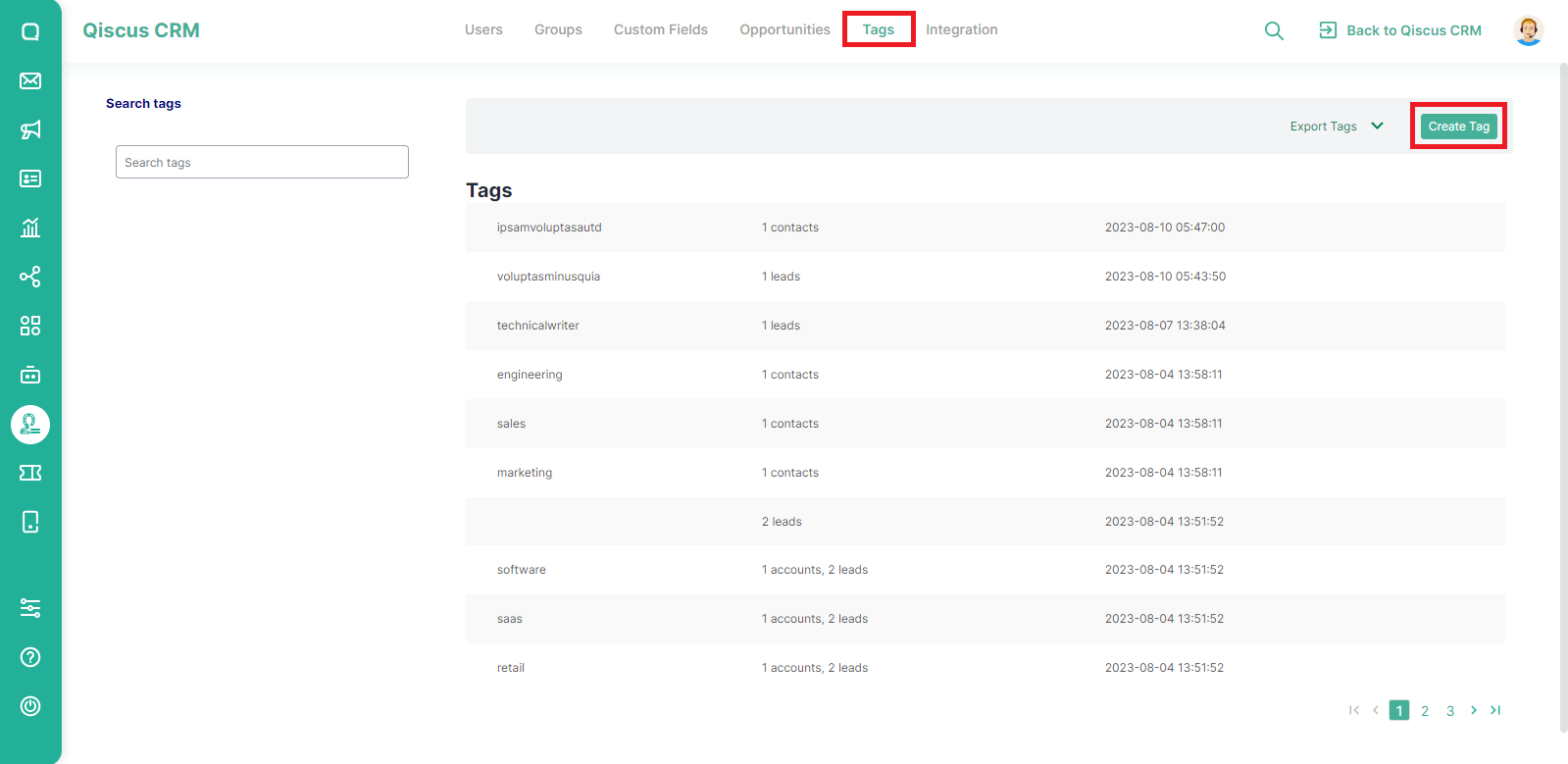The width and height of the screenshot is (1568, 764).
Task: Open the technicalwriter tag row
Action: click(985, 326)
